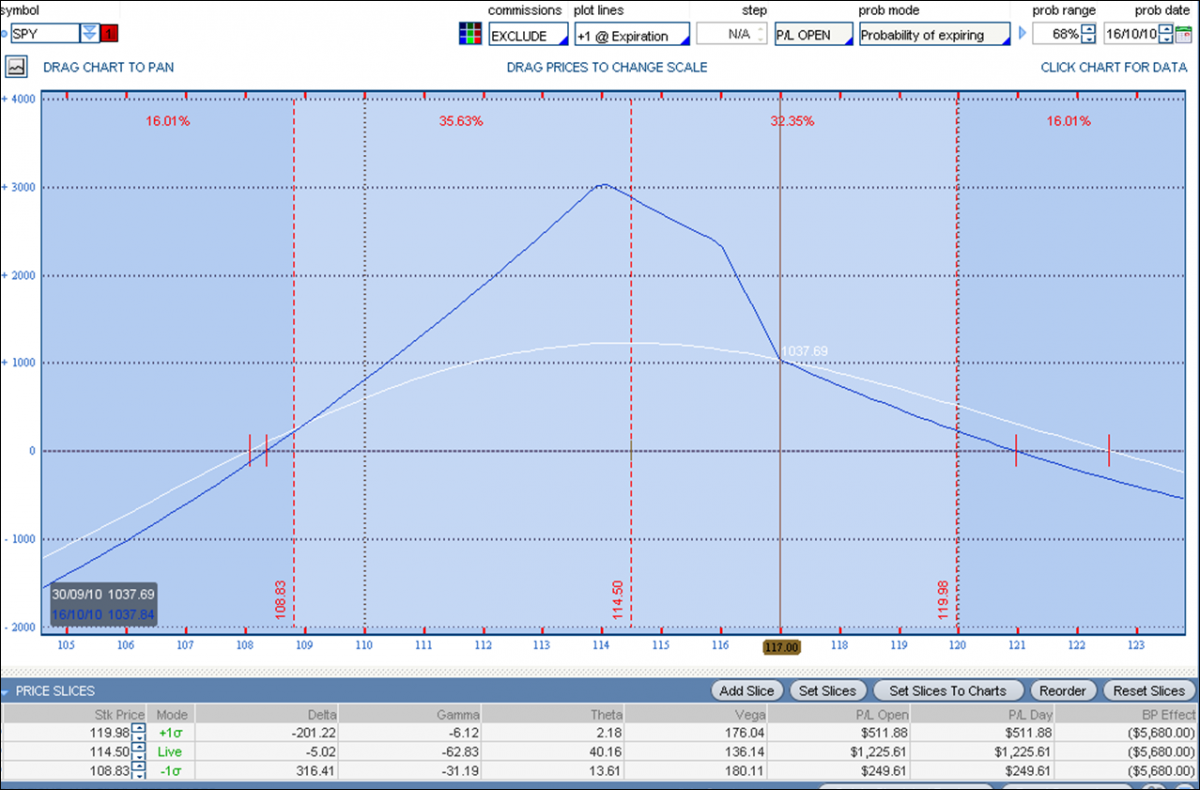The image size is (1200, 790).
Task: Click the +3000 P/L axis label
Action: (x=19, y=187)
